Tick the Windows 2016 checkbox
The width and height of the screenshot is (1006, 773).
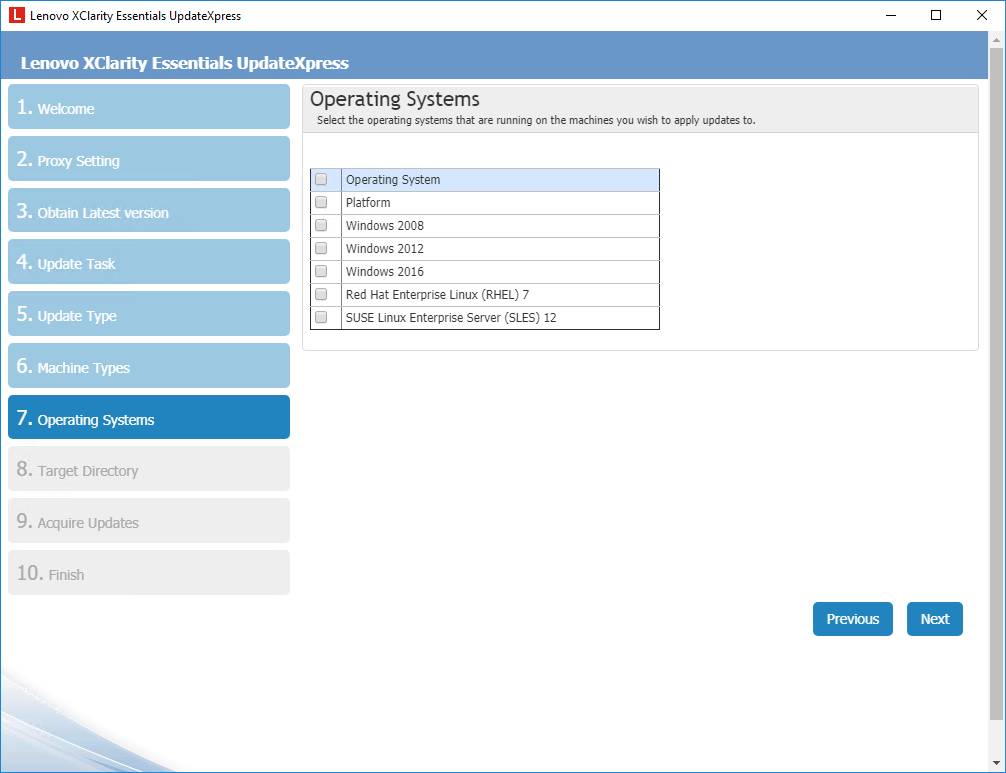321,271
